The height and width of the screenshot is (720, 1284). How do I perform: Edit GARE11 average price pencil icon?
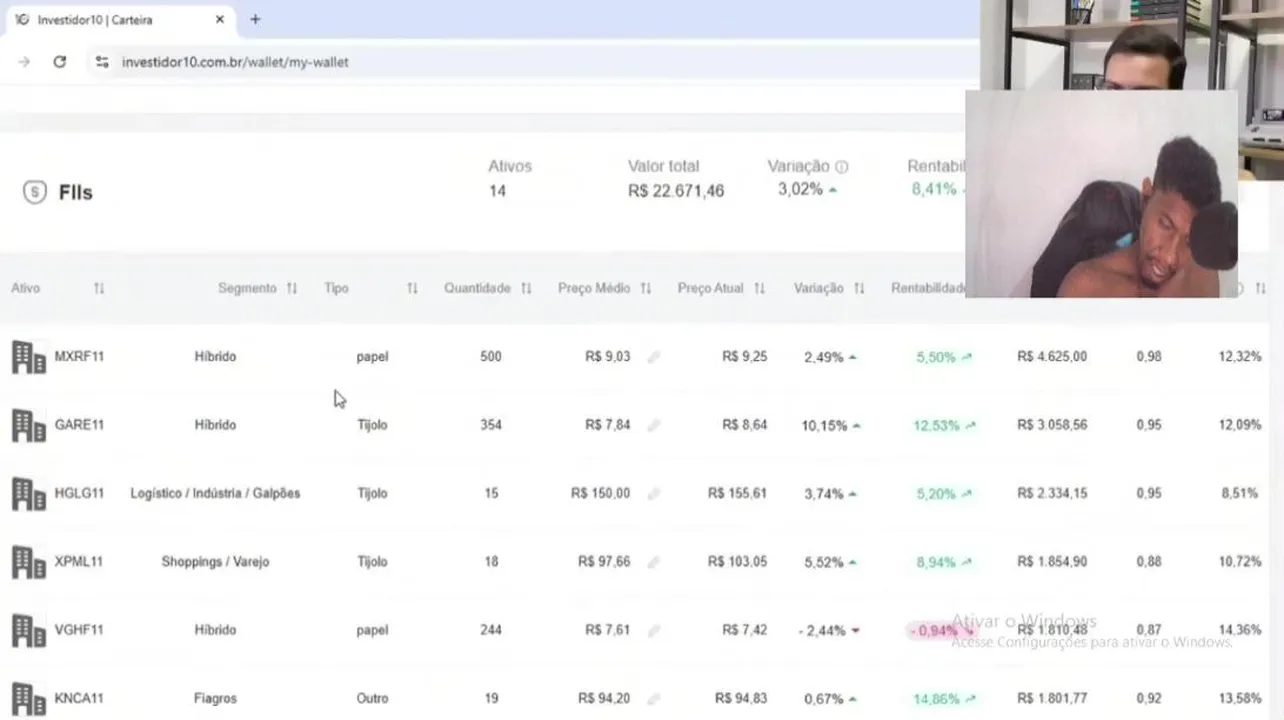653,425
